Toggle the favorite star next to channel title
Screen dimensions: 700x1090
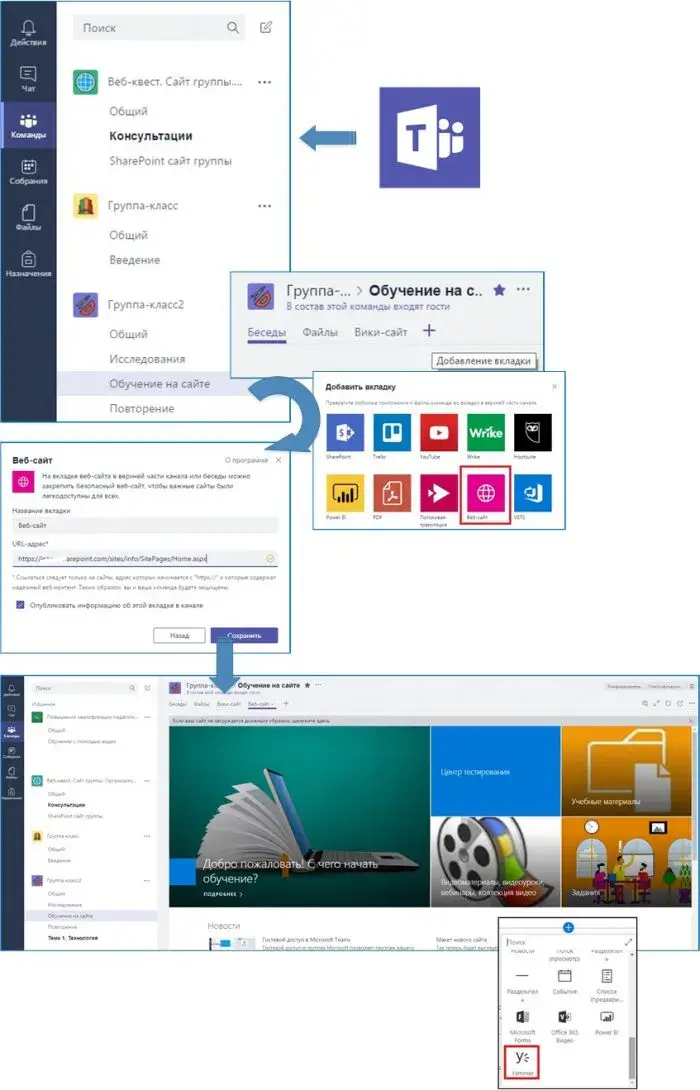coord(500,290)
